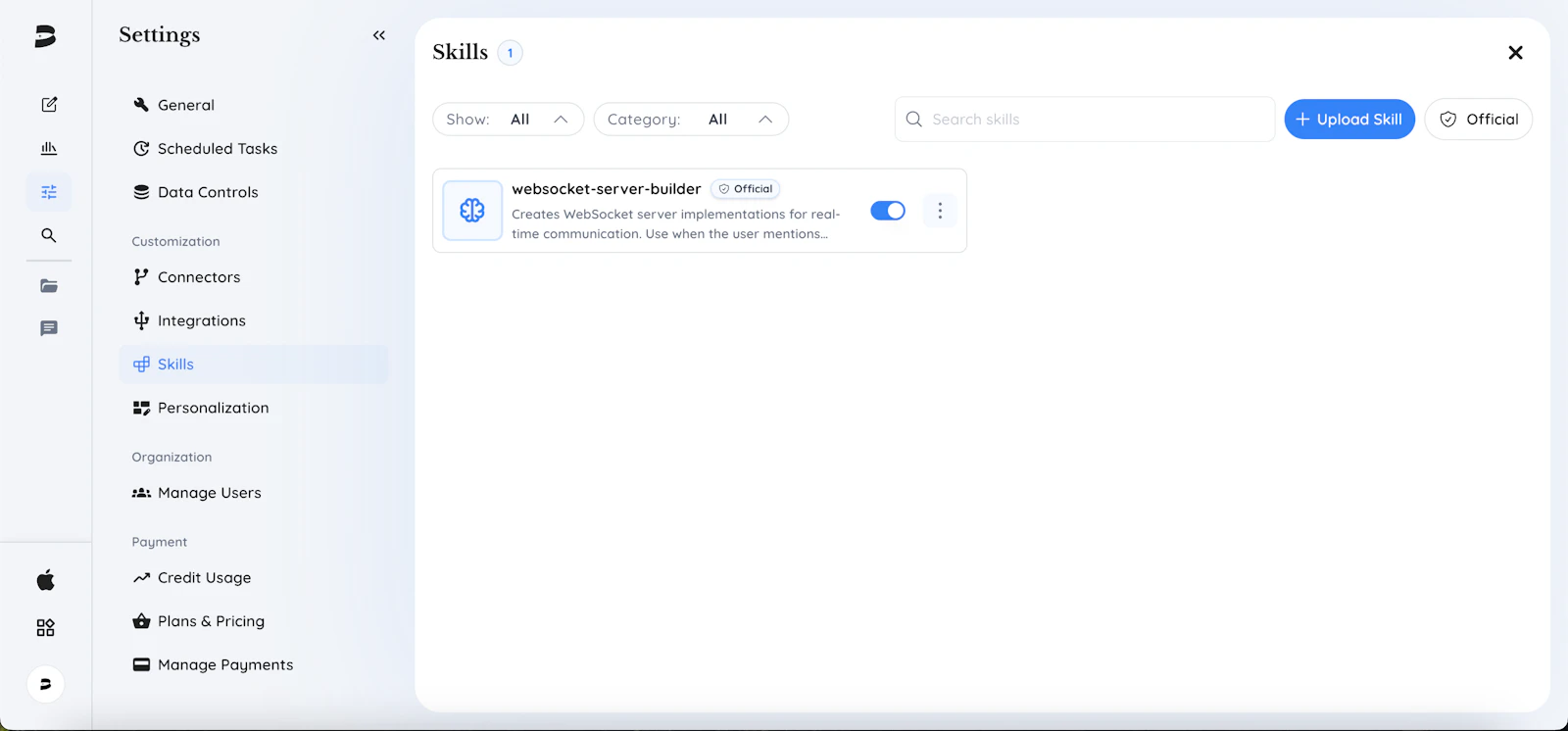Open Data Controls settings
This screenshot has height=731, width=1568.
(x=254, y=192)
